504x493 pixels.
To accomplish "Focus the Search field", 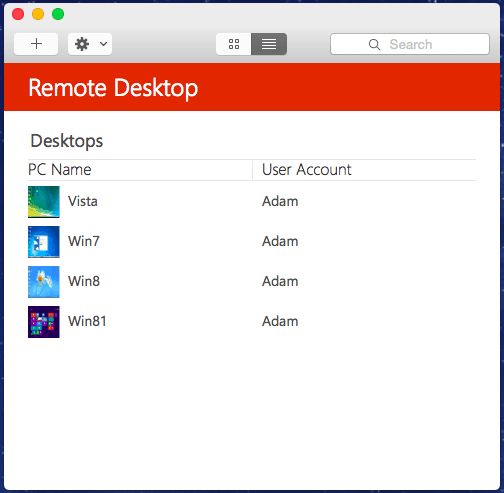I will pyautogui.click(x=410, y=44).
